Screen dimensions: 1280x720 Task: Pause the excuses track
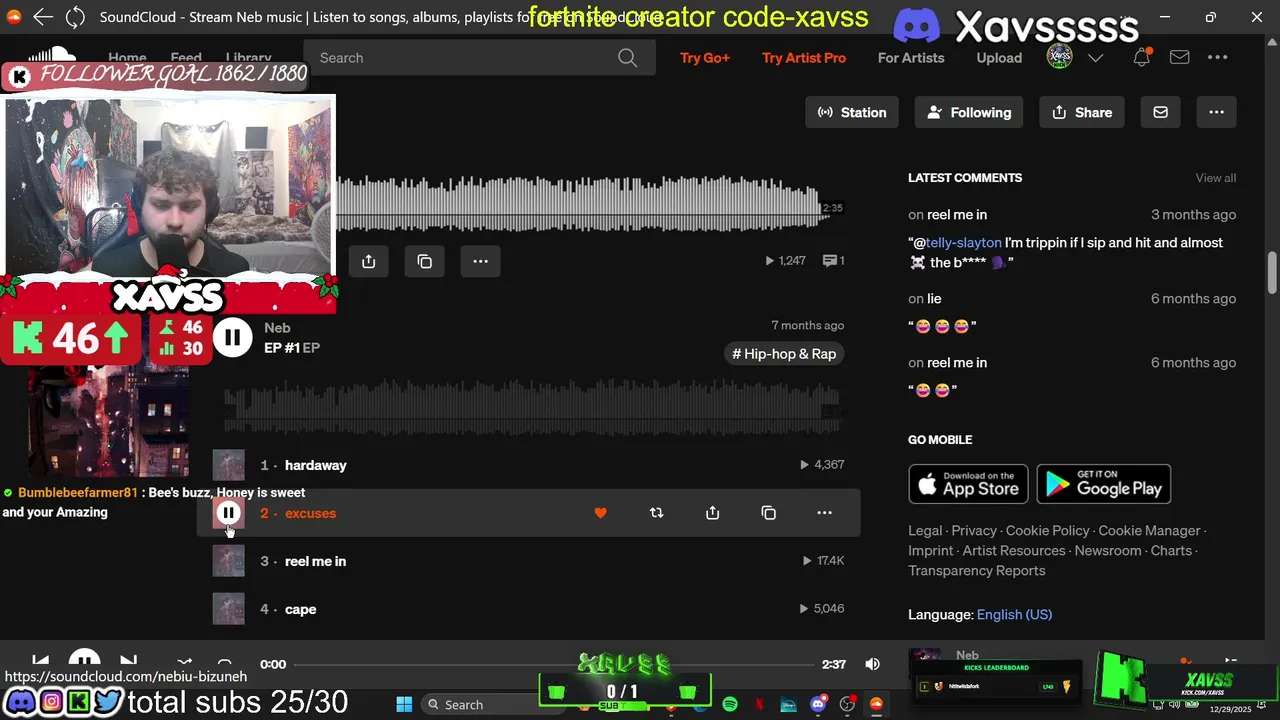(228, 513)
